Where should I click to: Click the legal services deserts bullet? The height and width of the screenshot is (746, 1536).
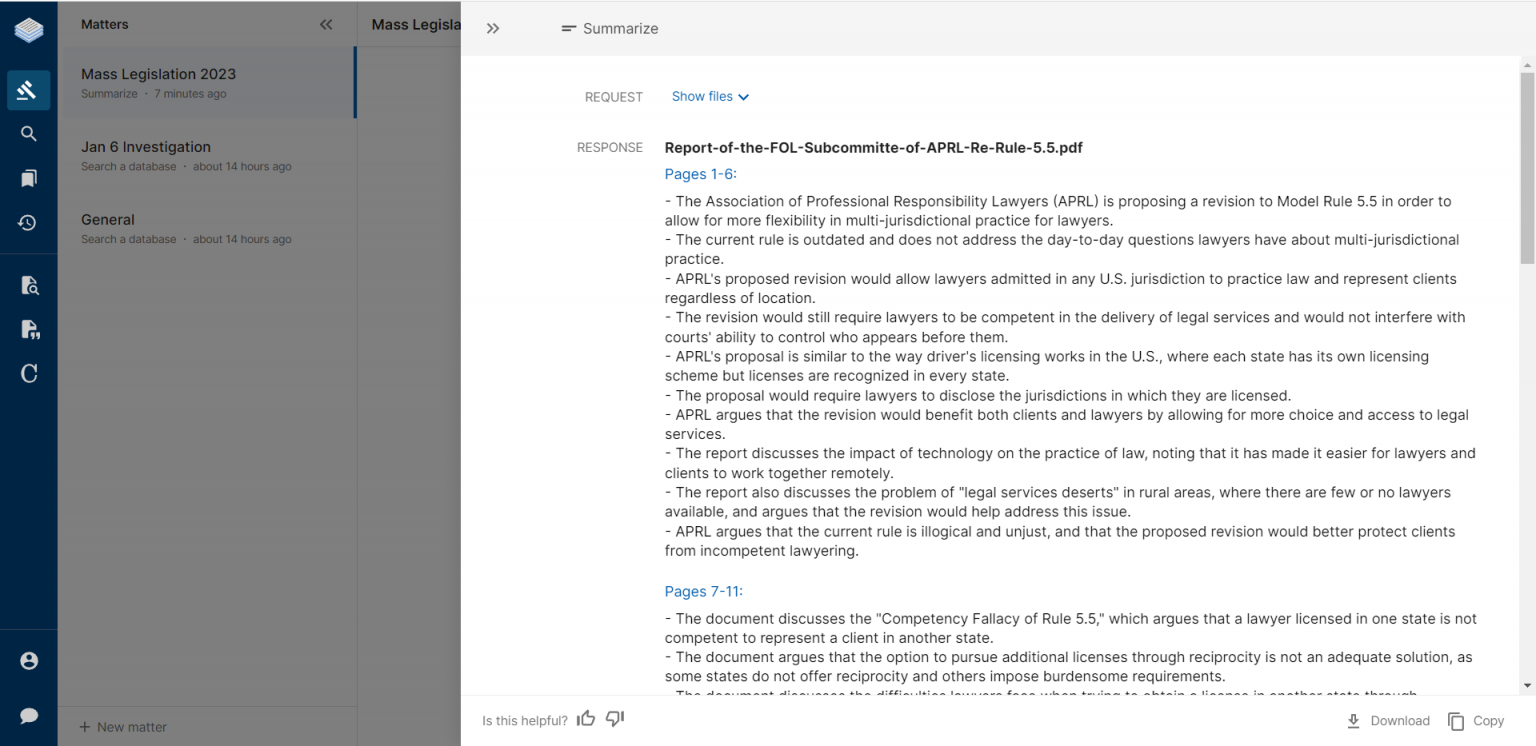1060,502
